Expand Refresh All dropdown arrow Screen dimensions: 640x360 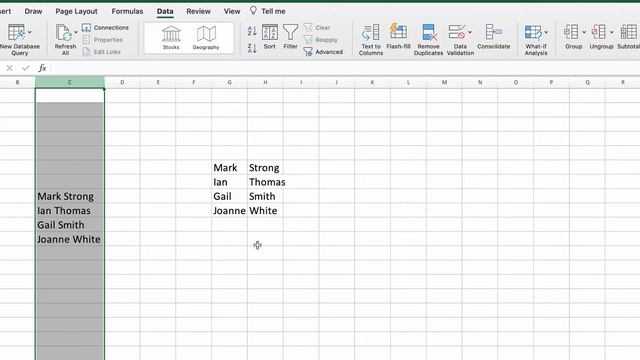tap(76, 32)
